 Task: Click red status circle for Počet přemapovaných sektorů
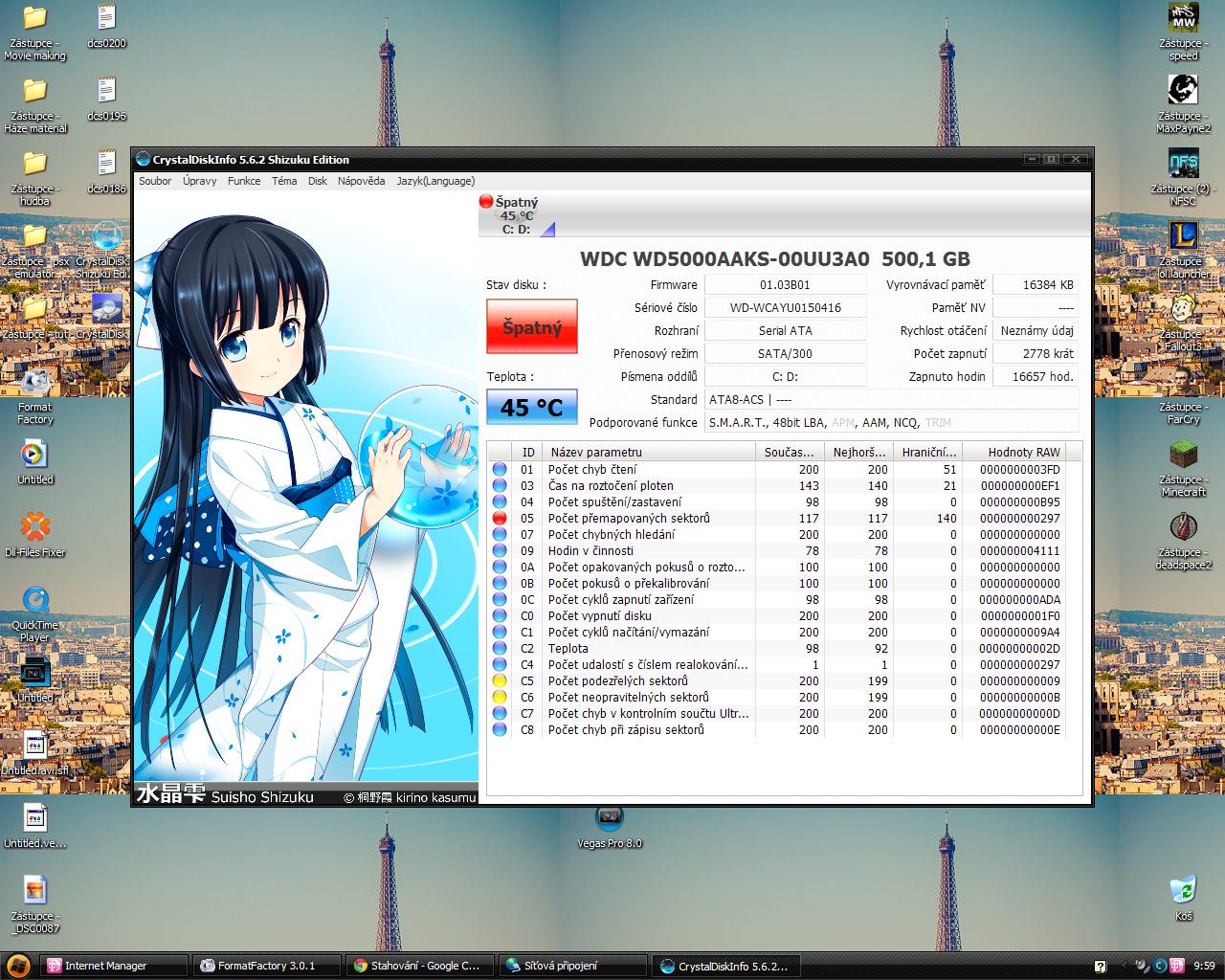point(500,518)
